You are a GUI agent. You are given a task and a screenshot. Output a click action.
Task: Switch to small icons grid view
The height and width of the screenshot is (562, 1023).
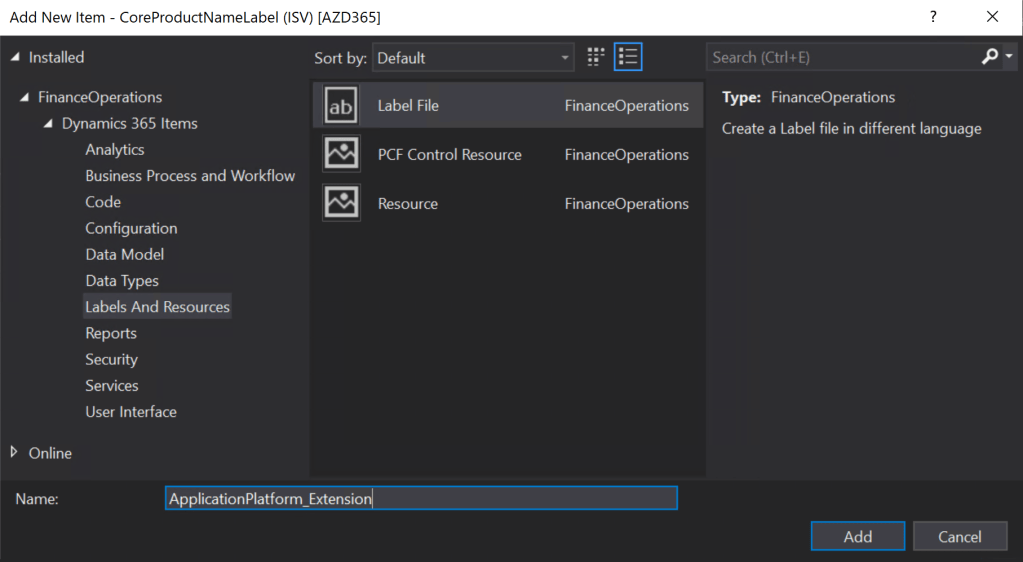pyautogui.click(x=596, y=58)
